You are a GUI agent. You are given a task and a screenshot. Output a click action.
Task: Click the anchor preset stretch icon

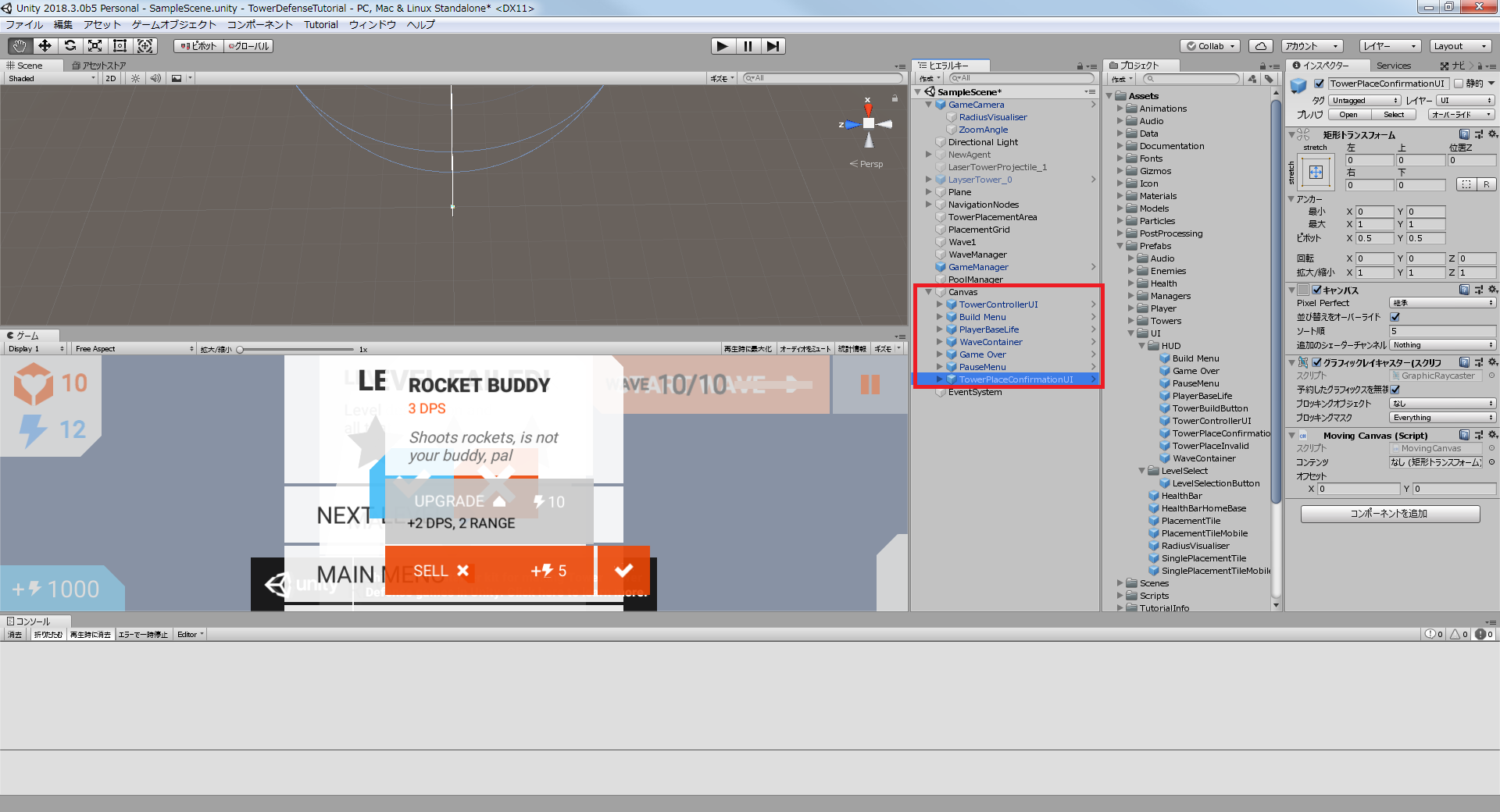click(1316, 172)
